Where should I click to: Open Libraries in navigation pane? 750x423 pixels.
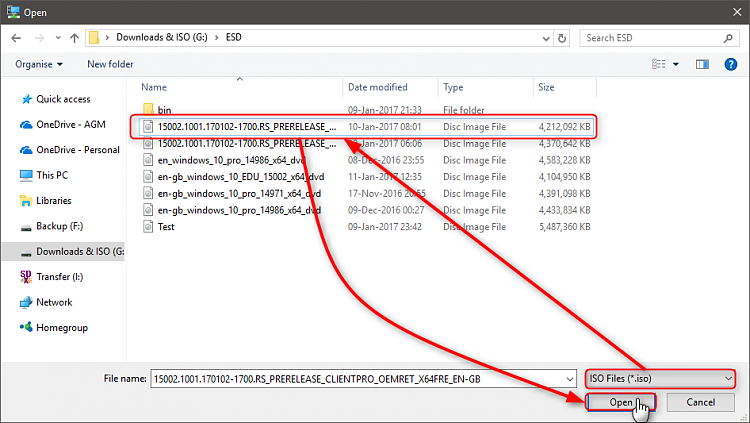point(54,200)
